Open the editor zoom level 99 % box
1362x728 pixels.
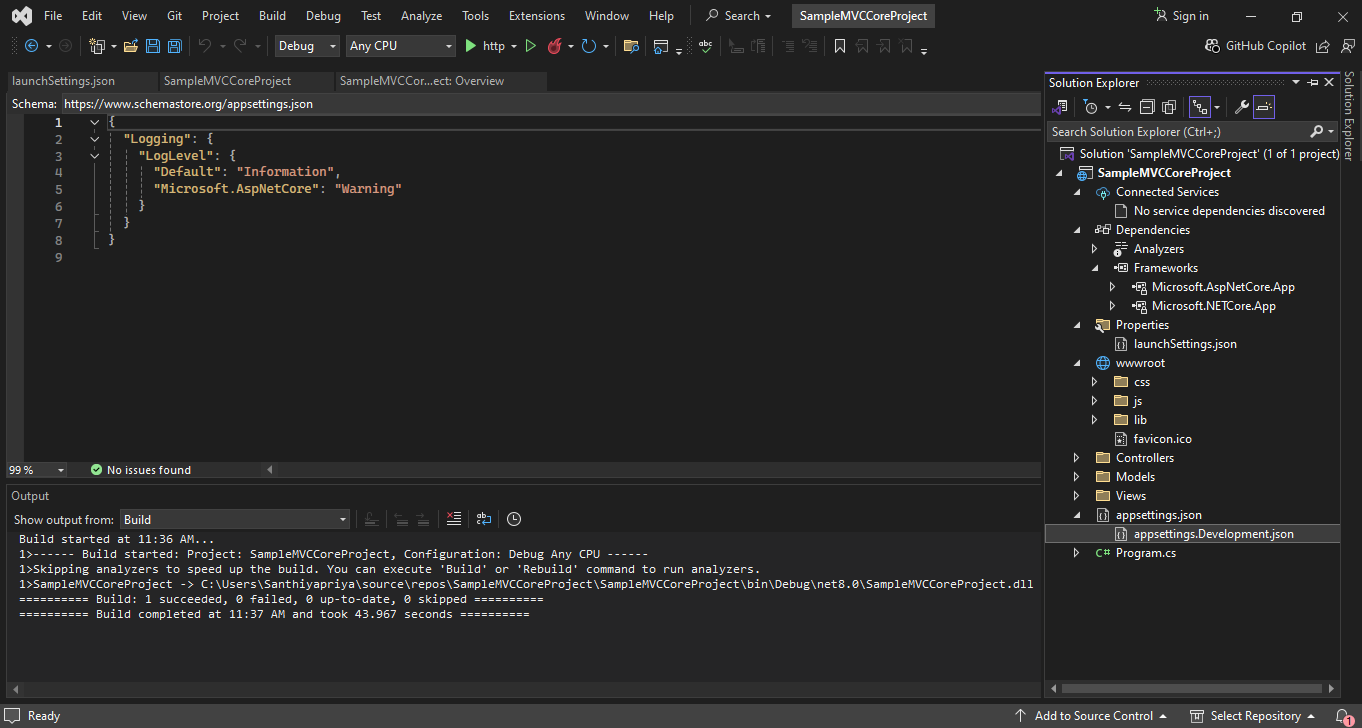(36, 470)
